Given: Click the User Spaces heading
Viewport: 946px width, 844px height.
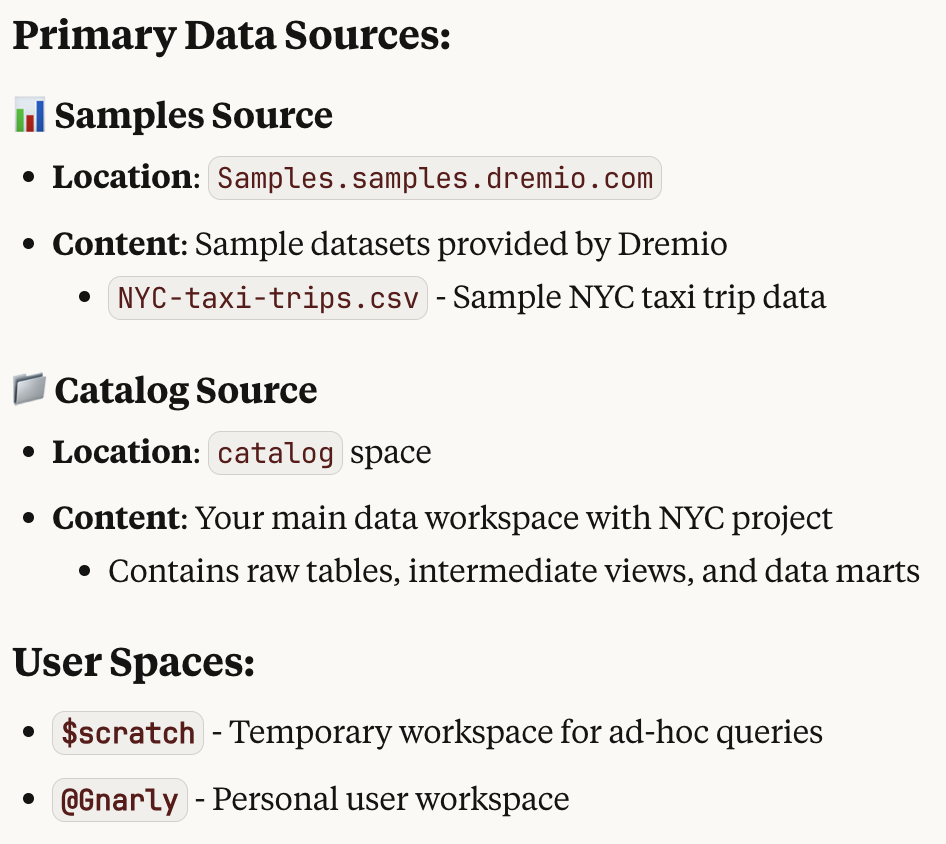Looking at the screenshot, I should click(x=134, y=662).
